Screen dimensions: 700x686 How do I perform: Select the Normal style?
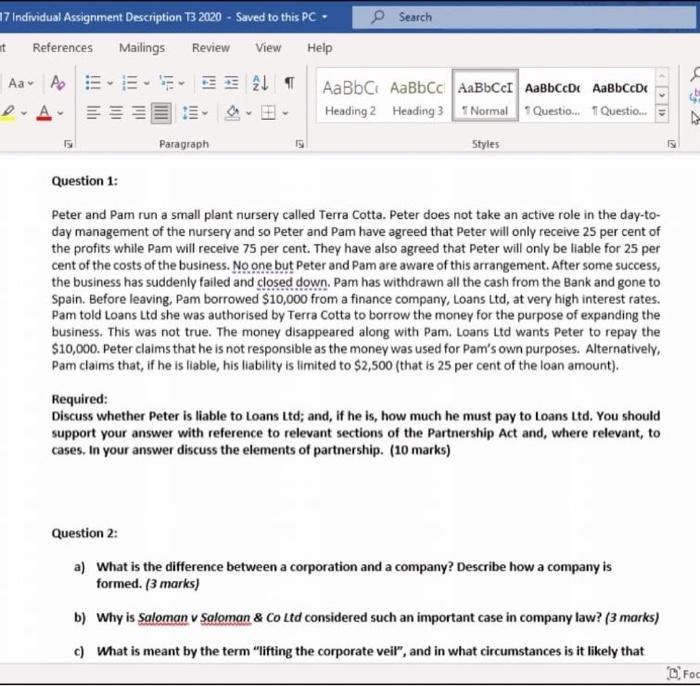[x=485, y=95]
